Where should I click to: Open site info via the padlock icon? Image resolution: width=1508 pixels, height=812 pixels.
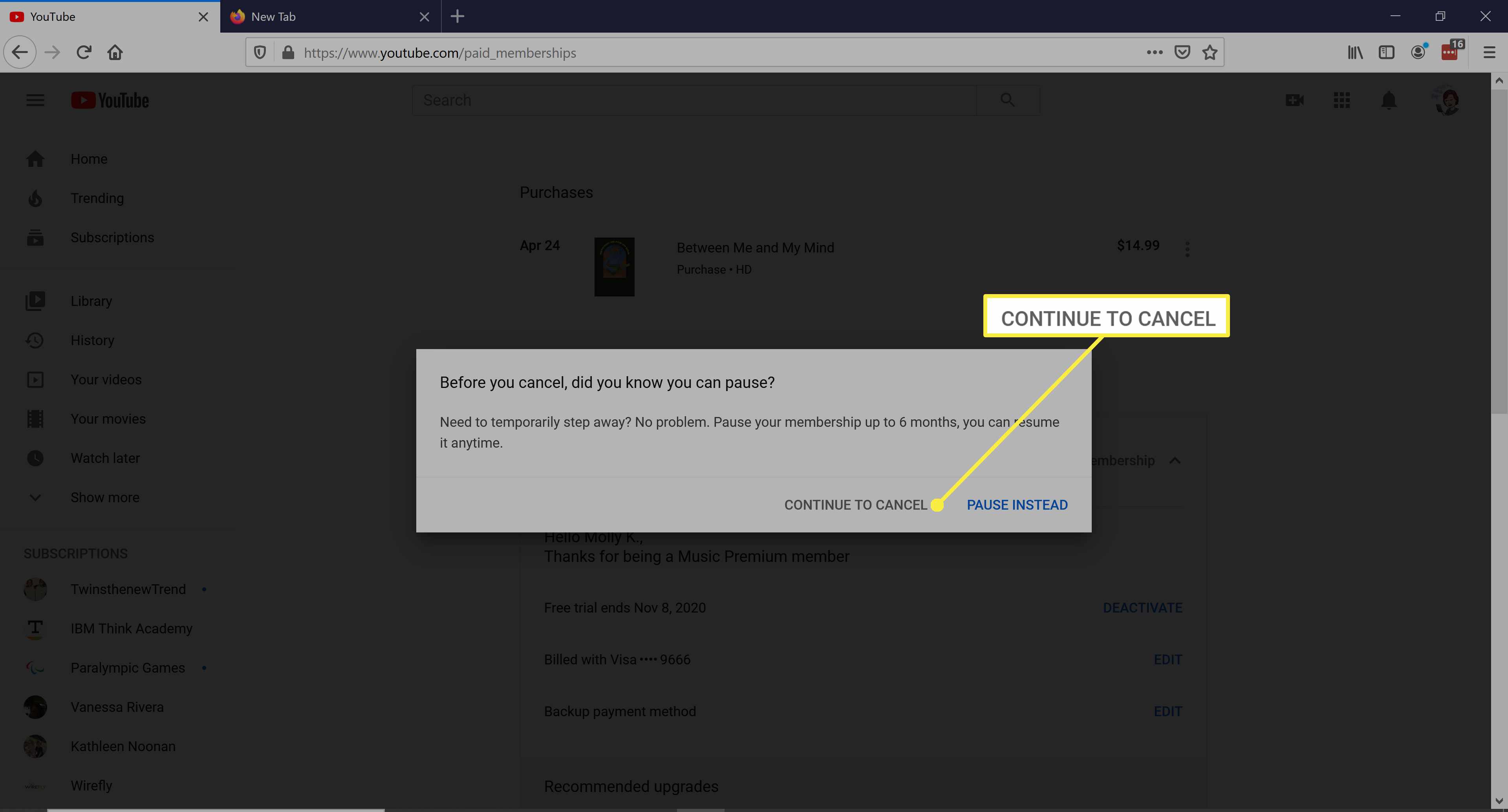(287, 53)
